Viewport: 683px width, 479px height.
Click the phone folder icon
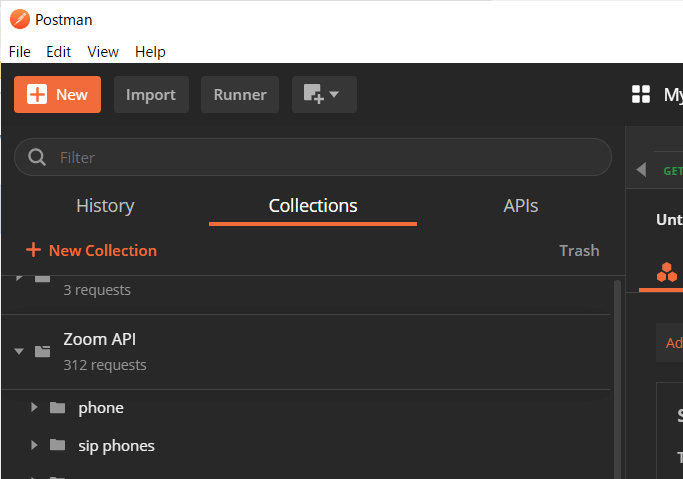[x=57, y=408]
